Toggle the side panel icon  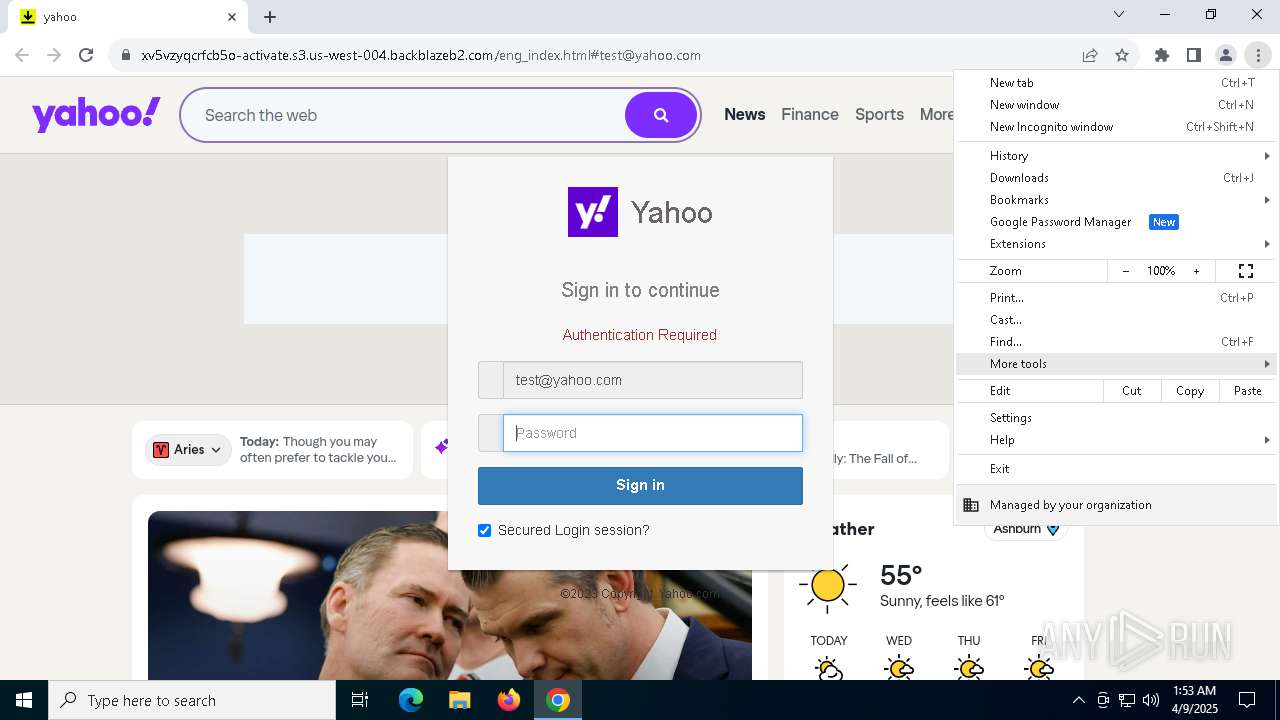[1194, 55]
